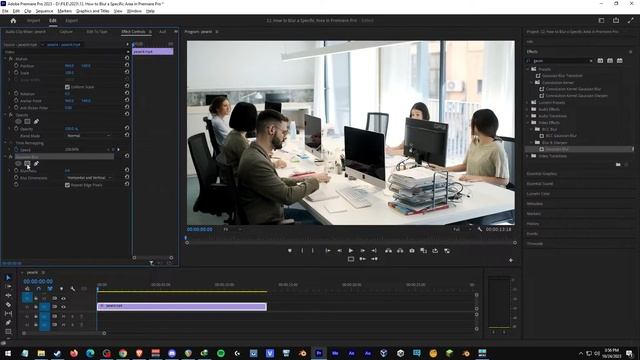The height and width of the screenshot is (360, 640).
Task: Toggle Scale stopwatch animation
Action: pyautogui.click(x=16, y=72)
